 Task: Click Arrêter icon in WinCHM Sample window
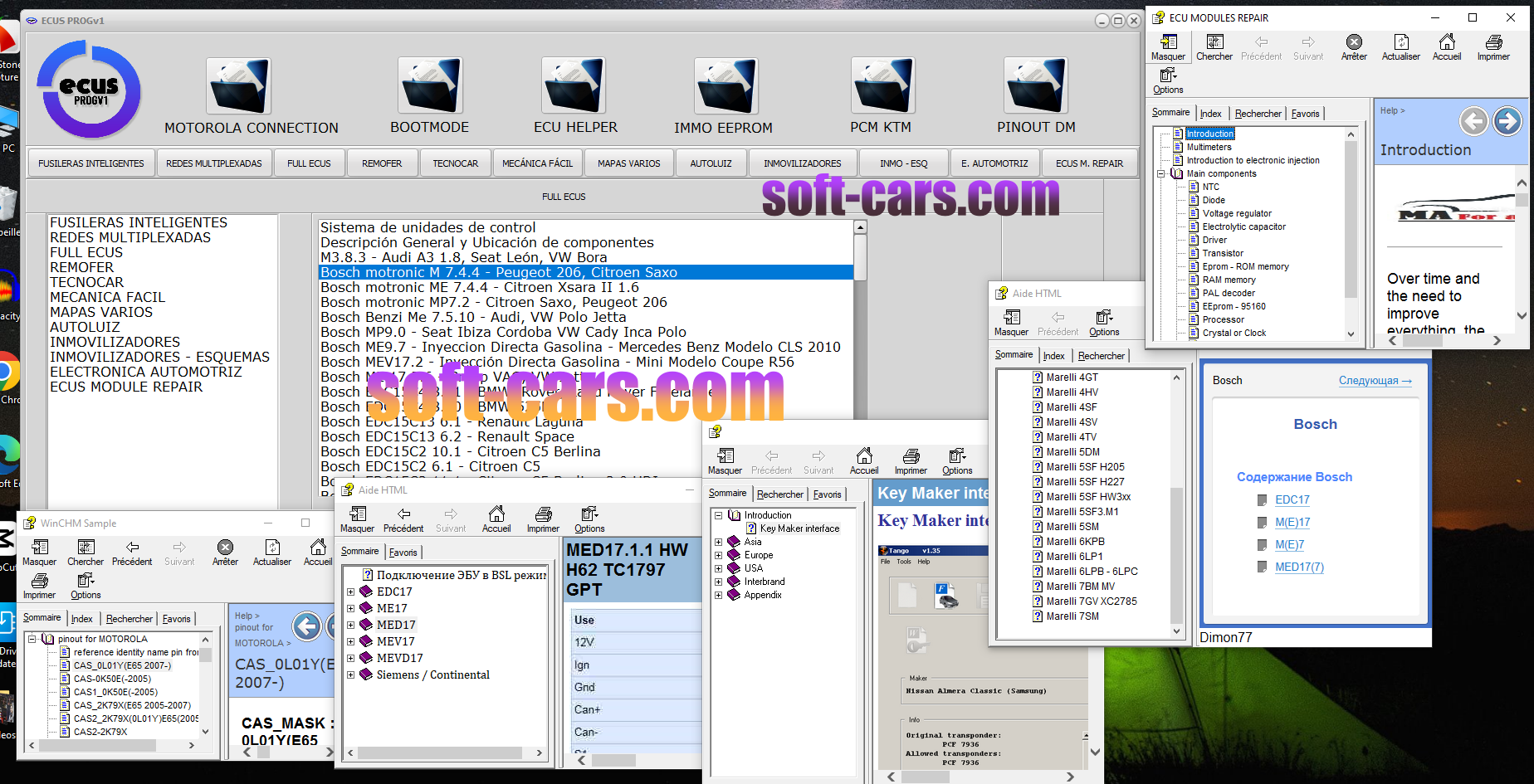[225, 553]
